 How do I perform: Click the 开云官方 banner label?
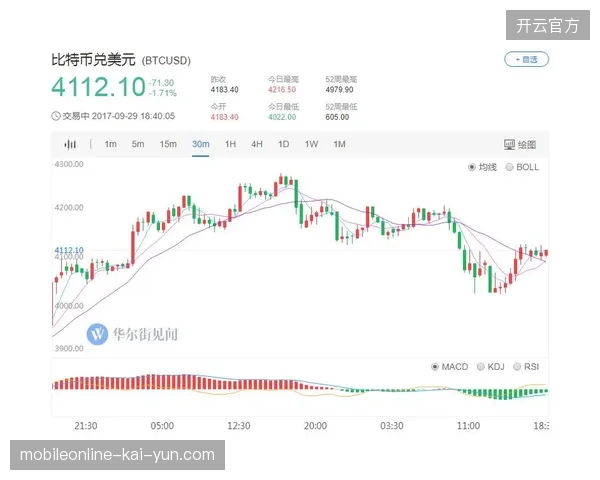click(x=548, y=25)
